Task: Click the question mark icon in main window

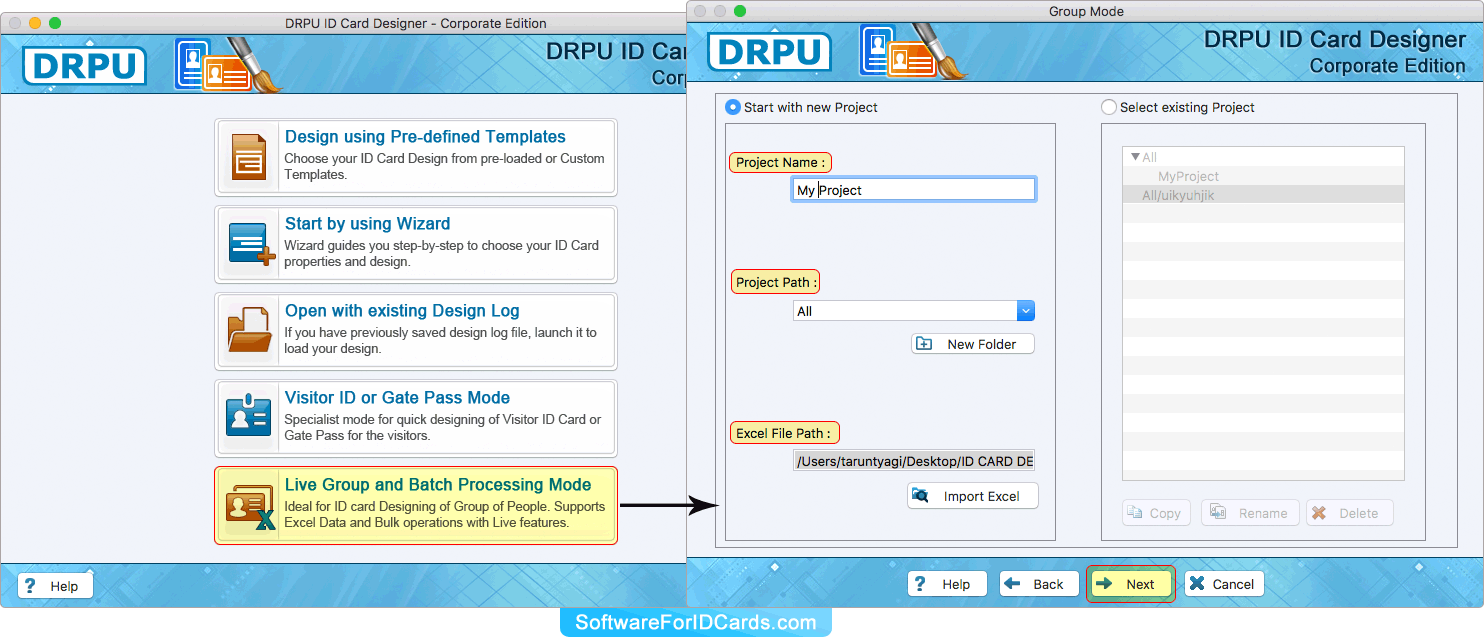Action: coord(30,586)
